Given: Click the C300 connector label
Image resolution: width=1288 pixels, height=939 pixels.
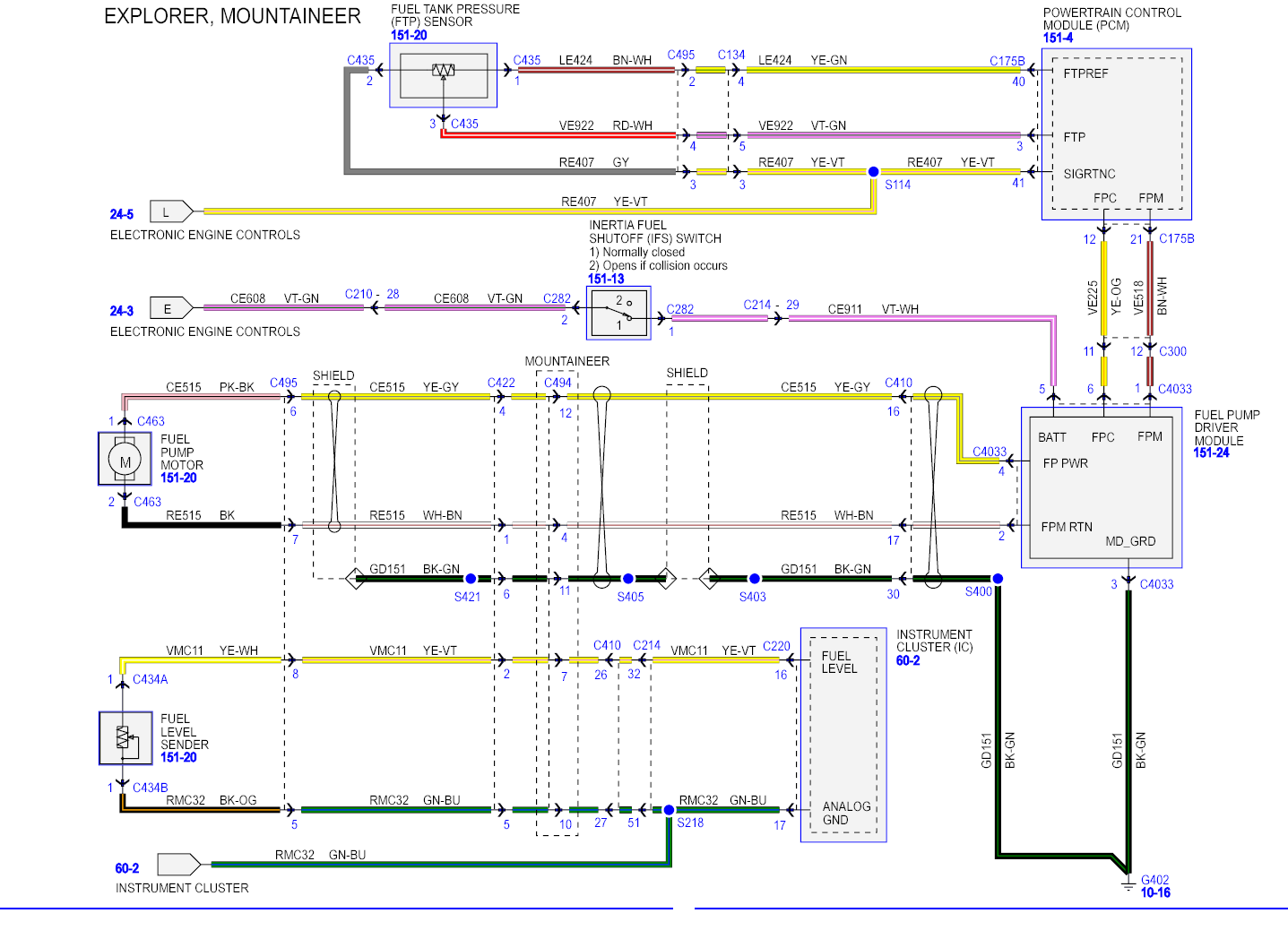Looking at the screenshot, I should pos(1172,351).
